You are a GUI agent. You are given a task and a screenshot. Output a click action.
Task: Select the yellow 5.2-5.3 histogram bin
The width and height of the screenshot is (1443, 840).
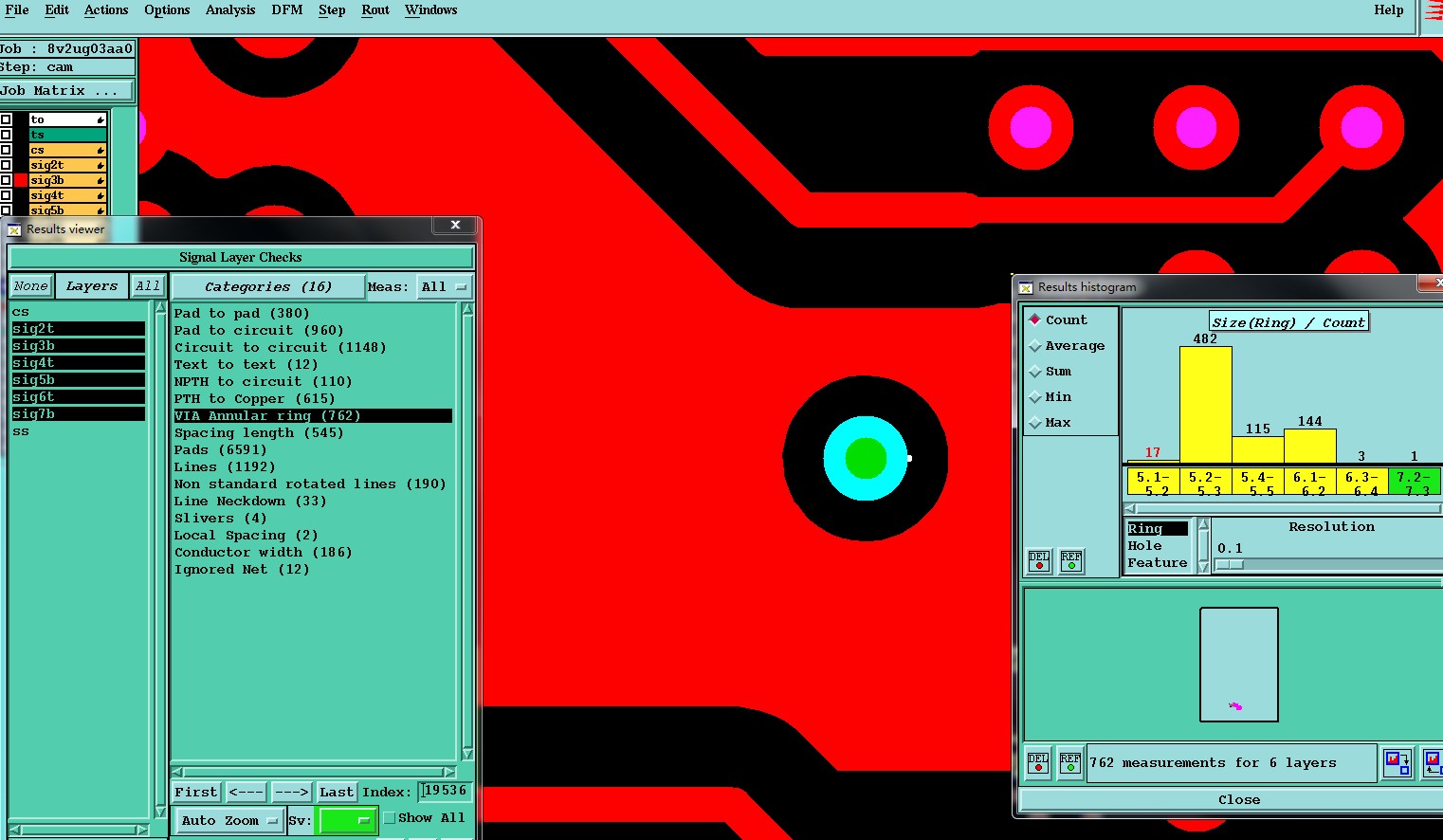pos(1206,482)
